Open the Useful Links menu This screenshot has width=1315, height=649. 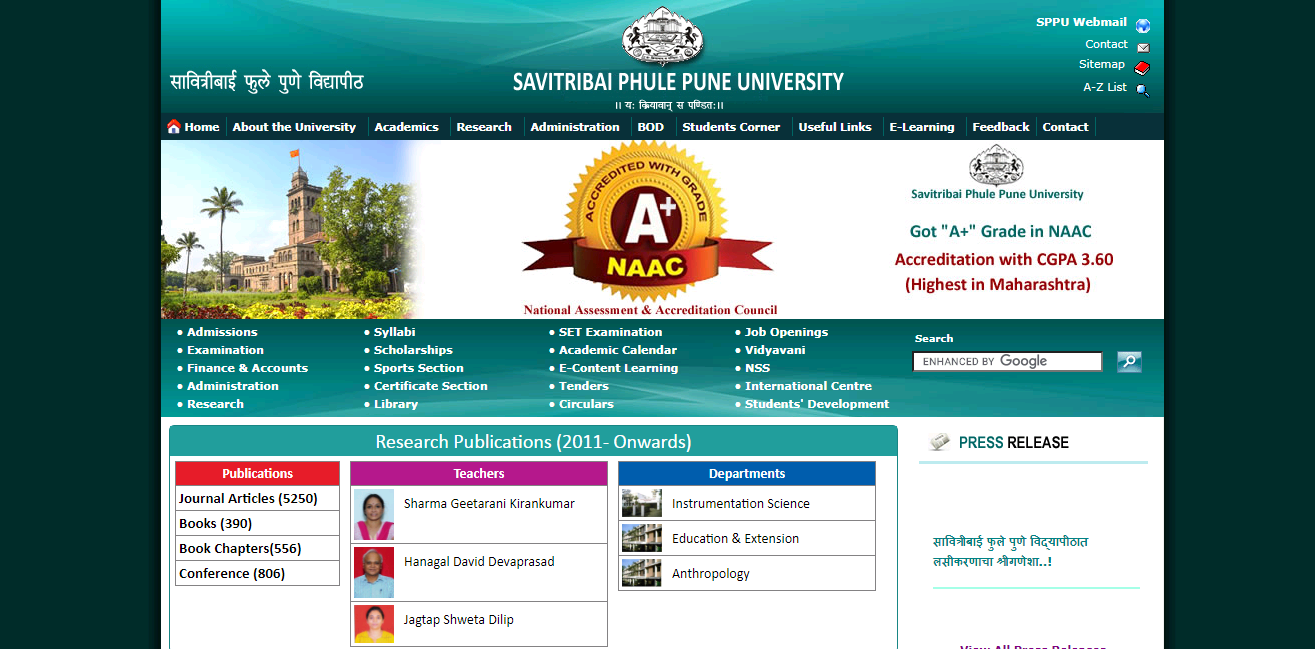(835, 127)
